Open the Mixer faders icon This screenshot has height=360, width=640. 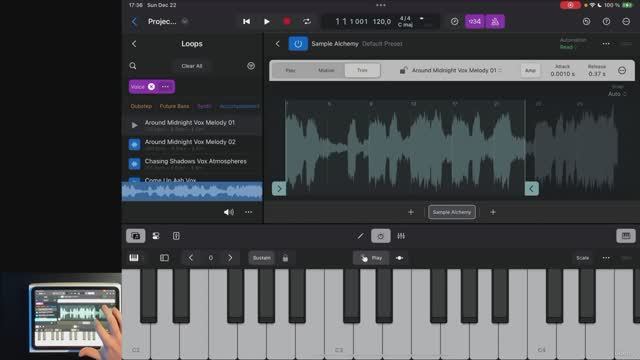click(401, 236)
